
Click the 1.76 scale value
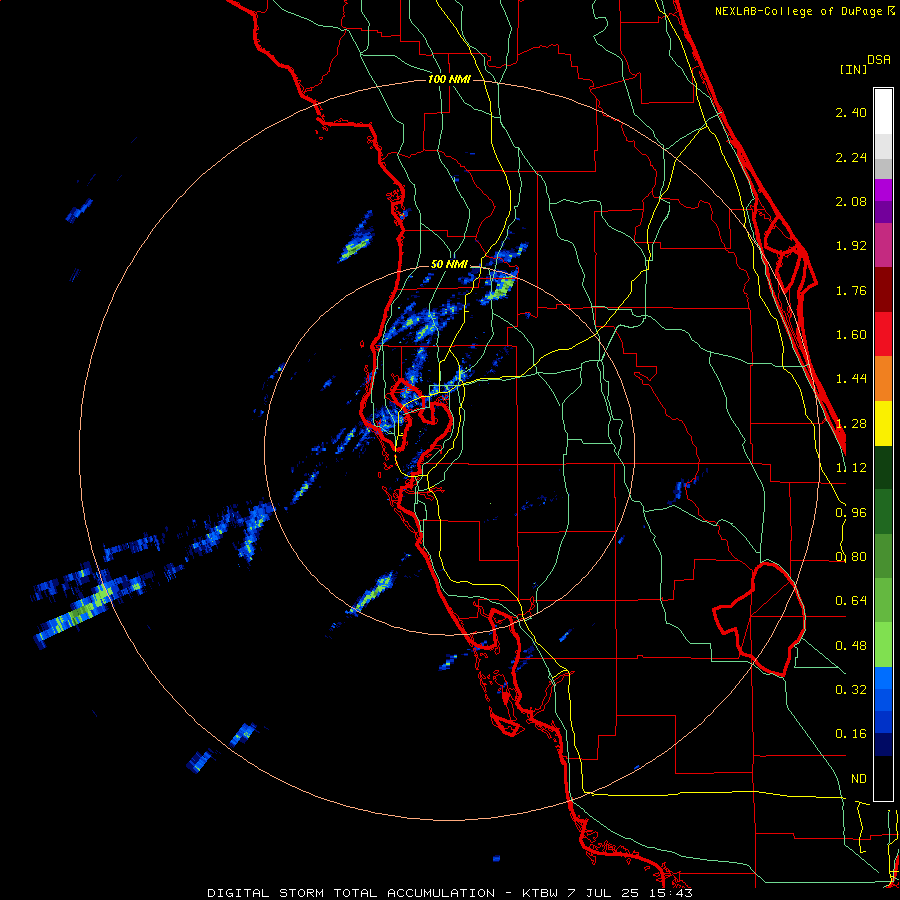[x=851, y=290]
